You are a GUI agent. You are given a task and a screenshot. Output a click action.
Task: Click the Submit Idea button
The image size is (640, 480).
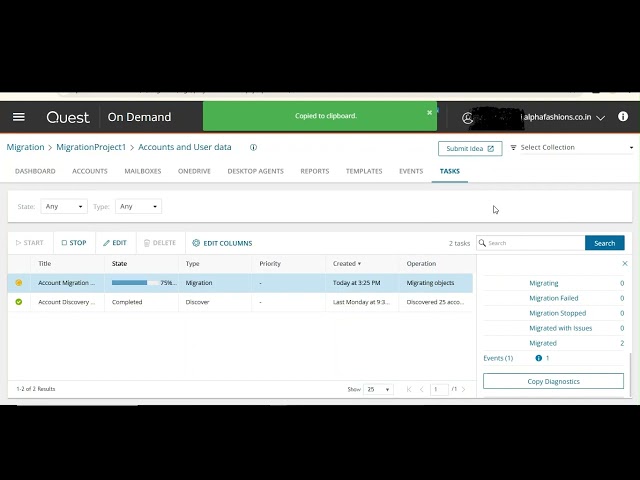pyautogui.click(x=470, y=149)
